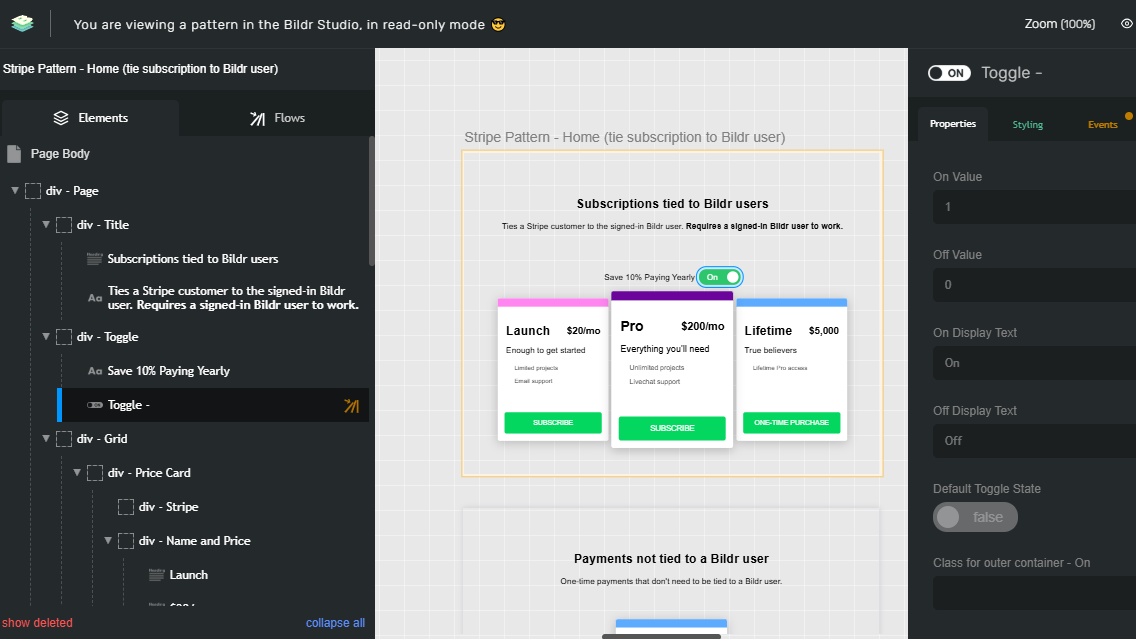
Task: Toggle preview eye icon next to Zoom
Action: [x=1127, y=24]
